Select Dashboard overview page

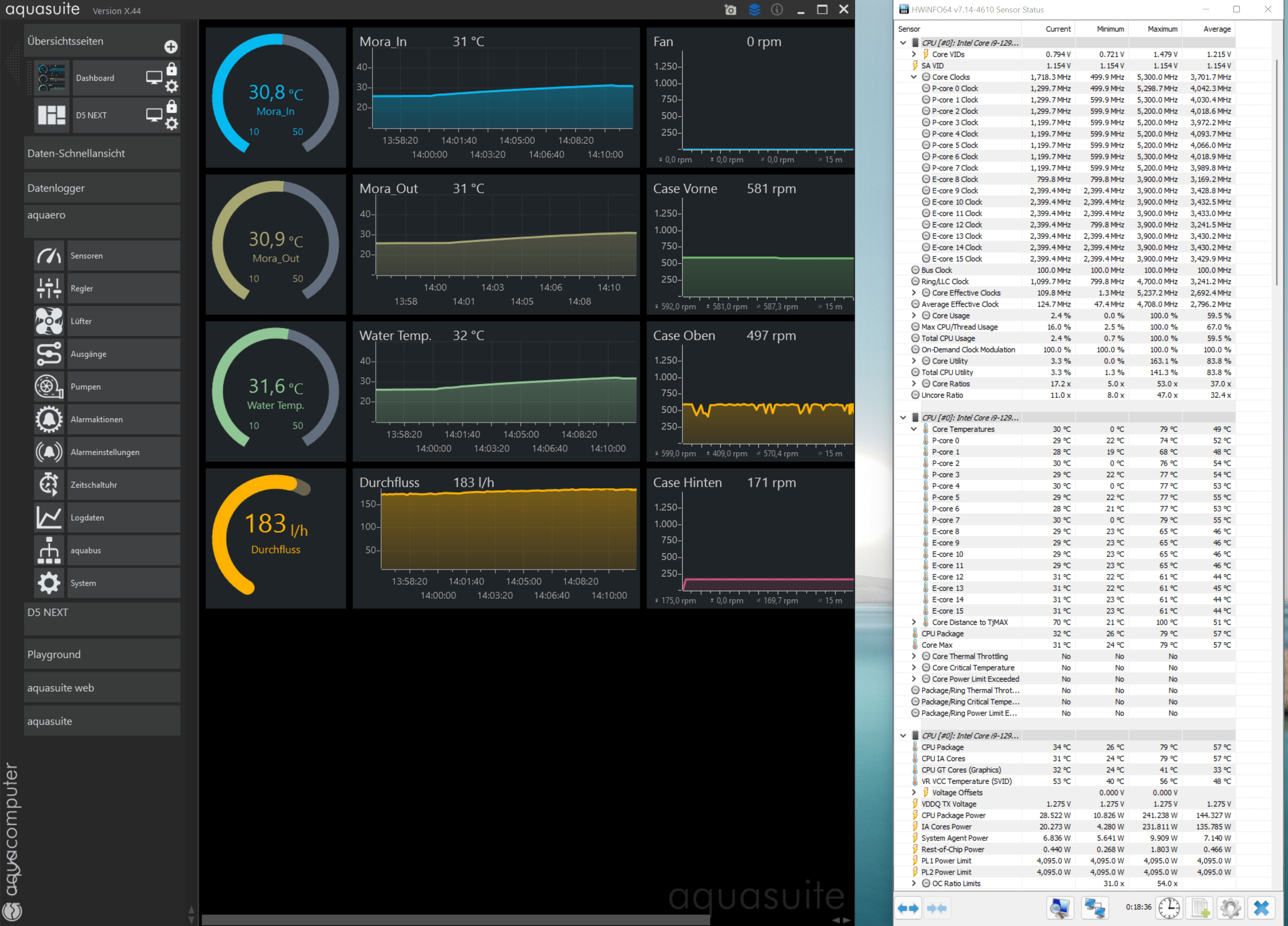[95, 77]
